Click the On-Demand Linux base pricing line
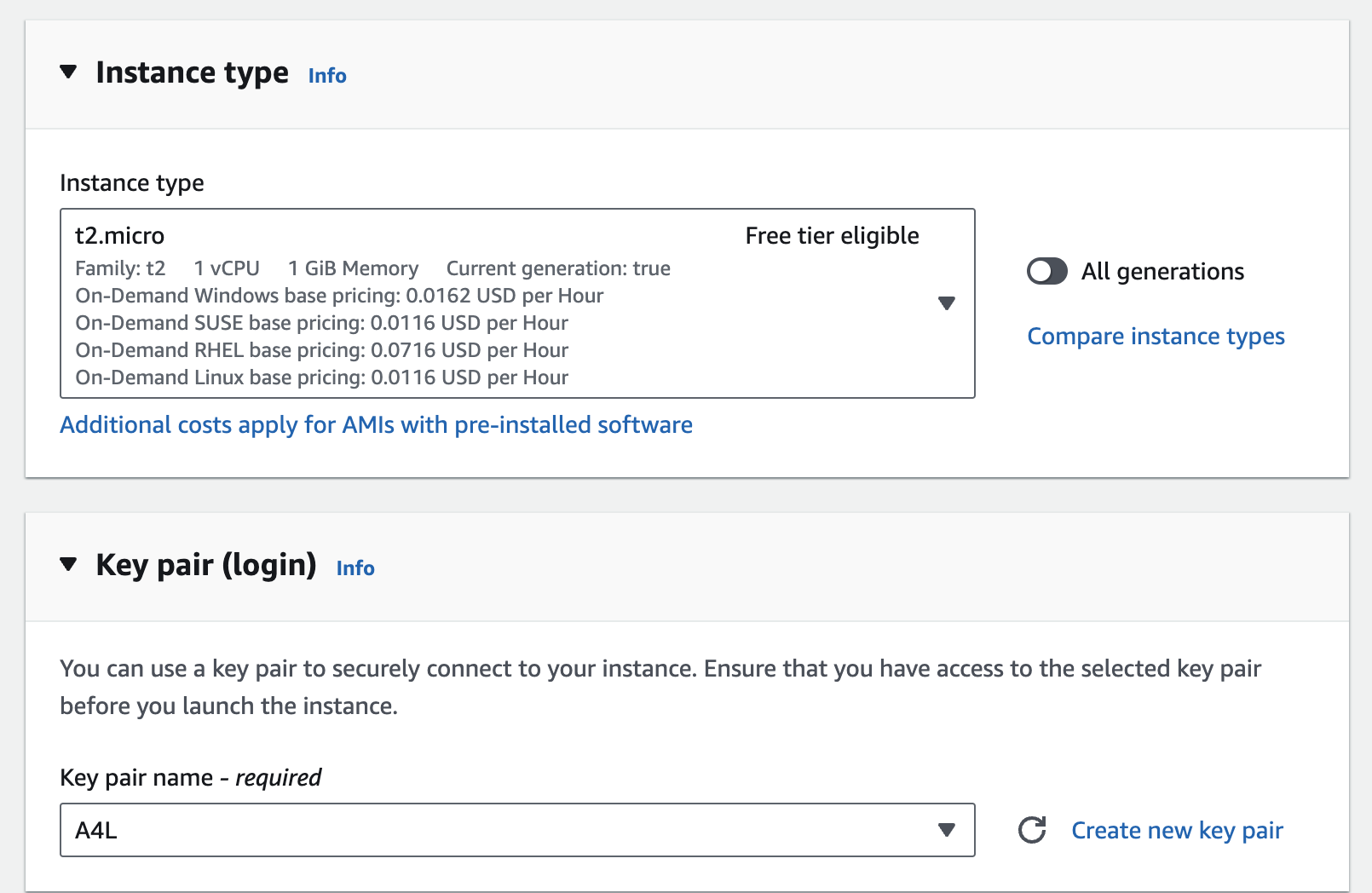Screen dimensions: 1372x893 (322, 377)
